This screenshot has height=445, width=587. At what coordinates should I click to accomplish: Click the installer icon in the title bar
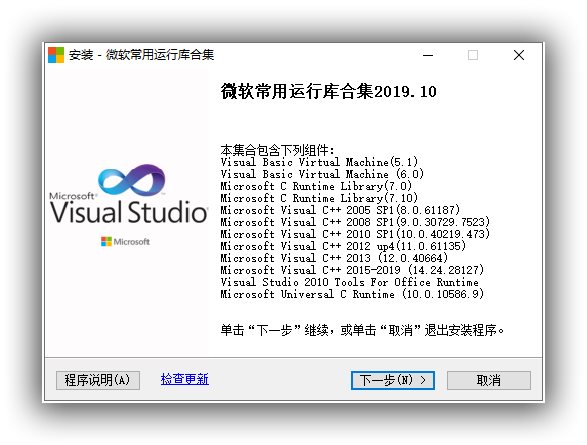pos(56,55)
